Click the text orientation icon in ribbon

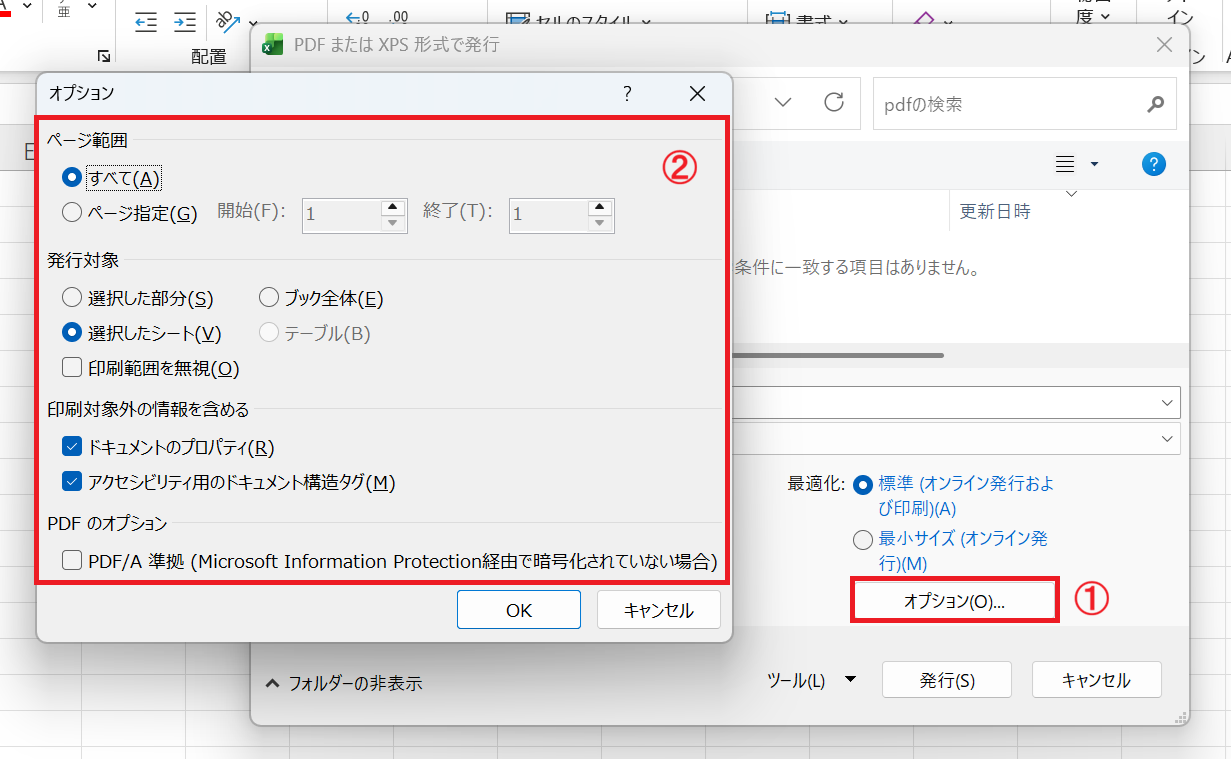pos(227,22)
